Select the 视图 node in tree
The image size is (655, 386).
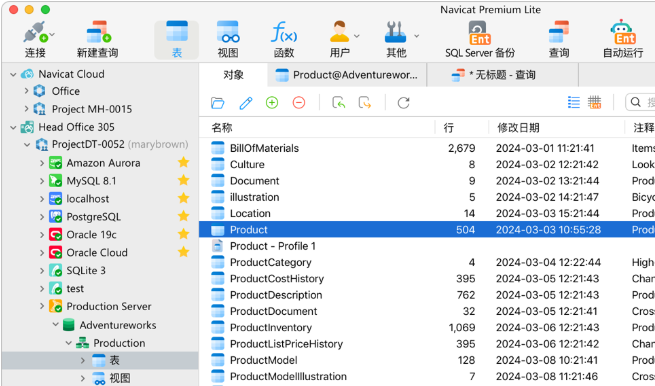(x=119, y=378)
